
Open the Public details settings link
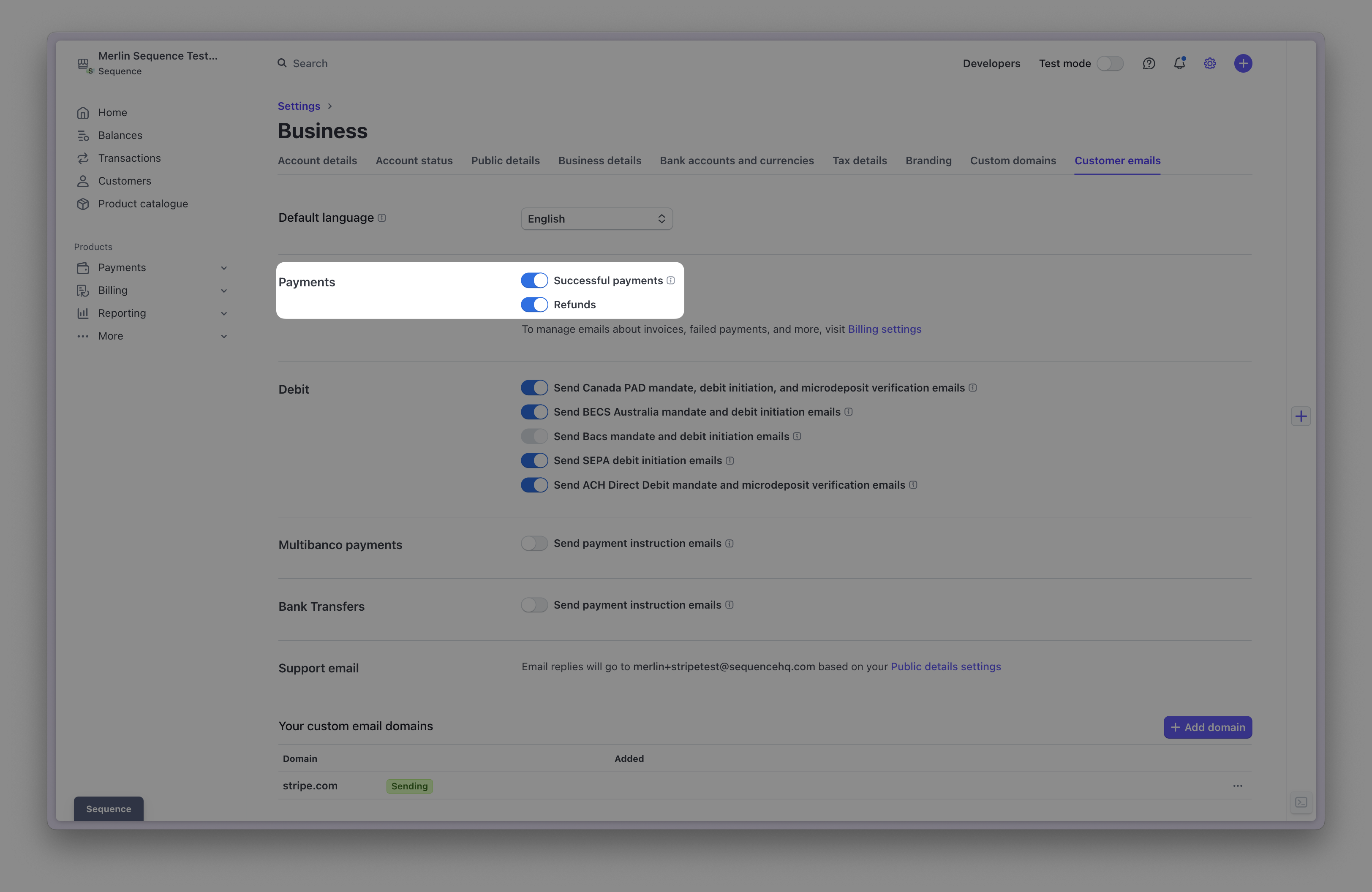(x=945, y=667)
